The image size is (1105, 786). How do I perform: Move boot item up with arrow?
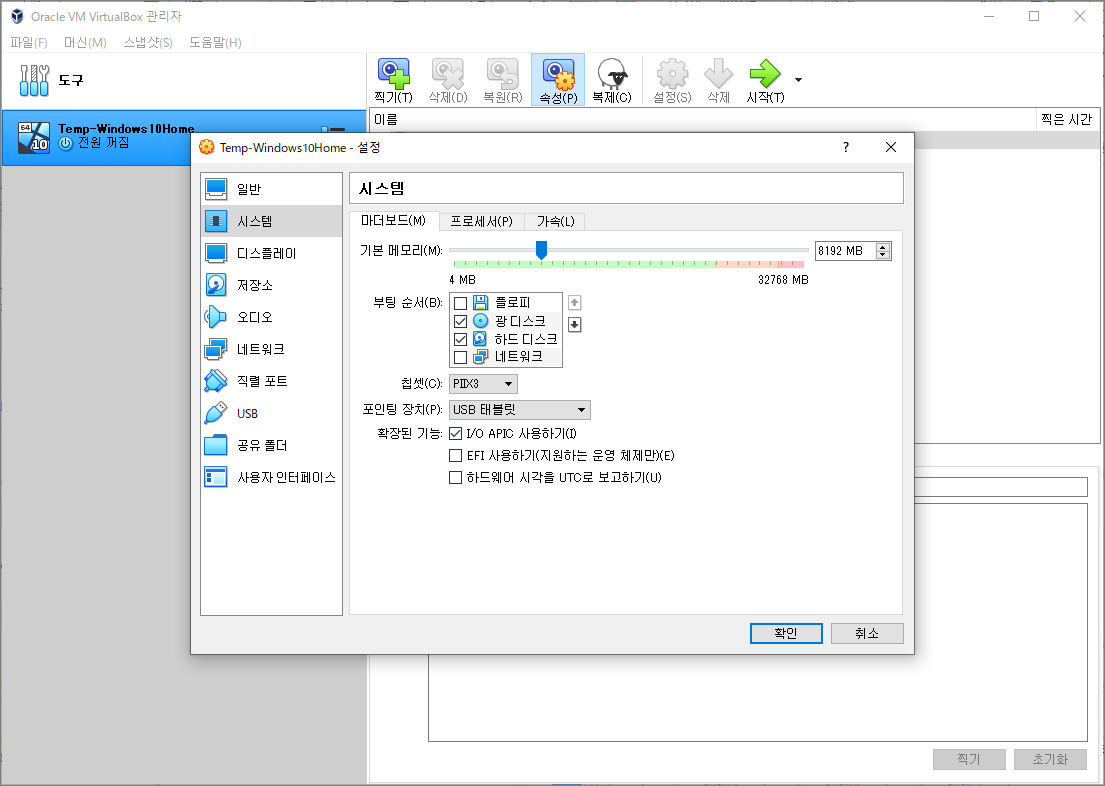(574, 302)
